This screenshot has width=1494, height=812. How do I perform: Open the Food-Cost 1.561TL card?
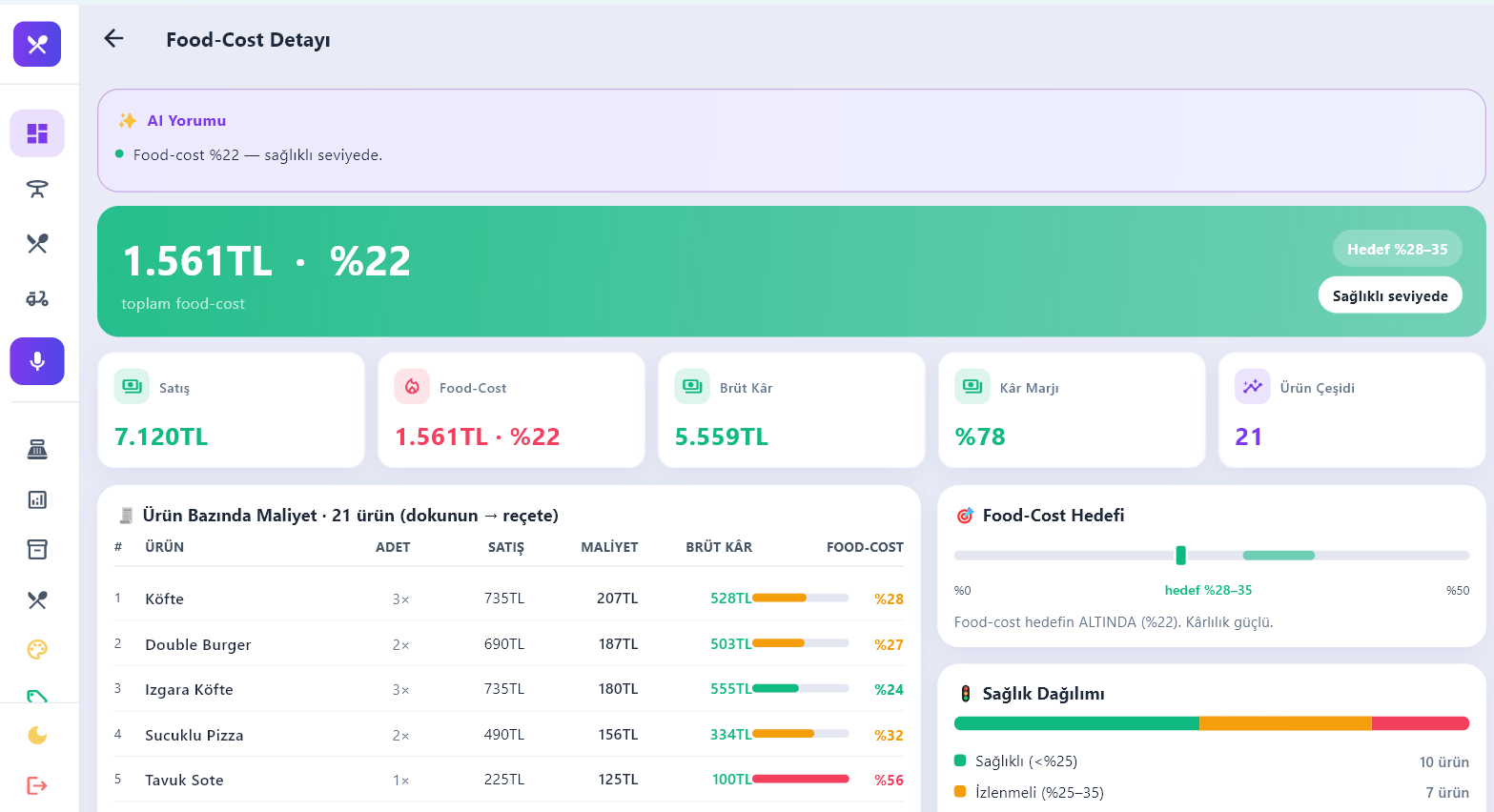[x=512, y=411]
